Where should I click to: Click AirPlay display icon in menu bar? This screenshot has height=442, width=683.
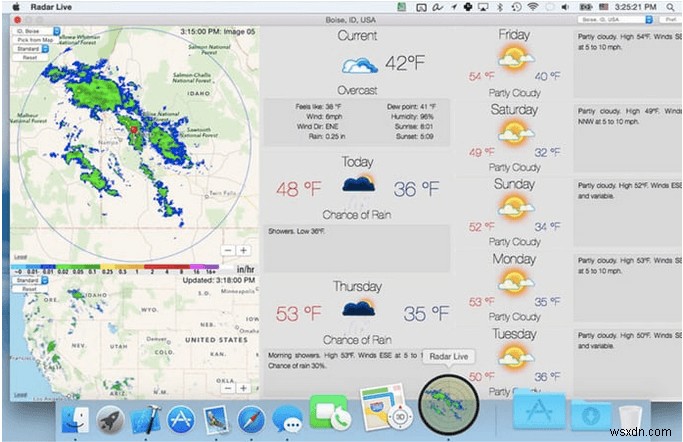(483, 7)
